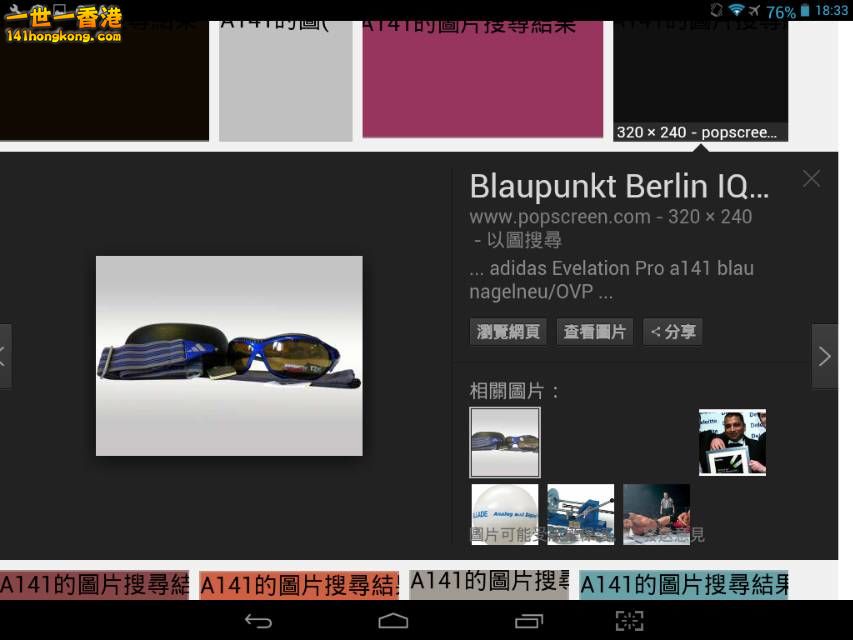853x640 pixels.
Task: Open the Blaupunkt Berlin IQ title link
Action: 619,187
